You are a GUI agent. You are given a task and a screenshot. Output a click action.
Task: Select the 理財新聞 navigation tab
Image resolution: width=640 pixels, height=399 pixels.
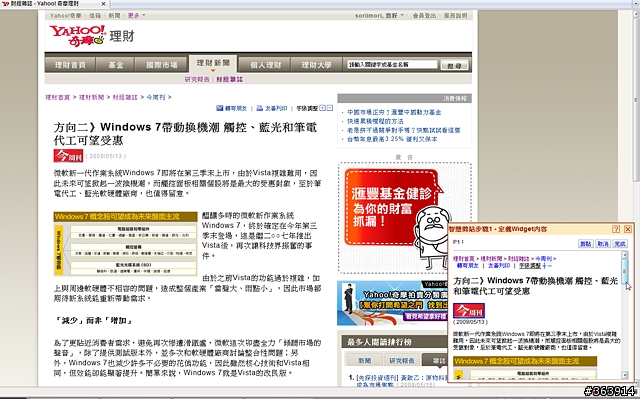click(x=213, y=63)
